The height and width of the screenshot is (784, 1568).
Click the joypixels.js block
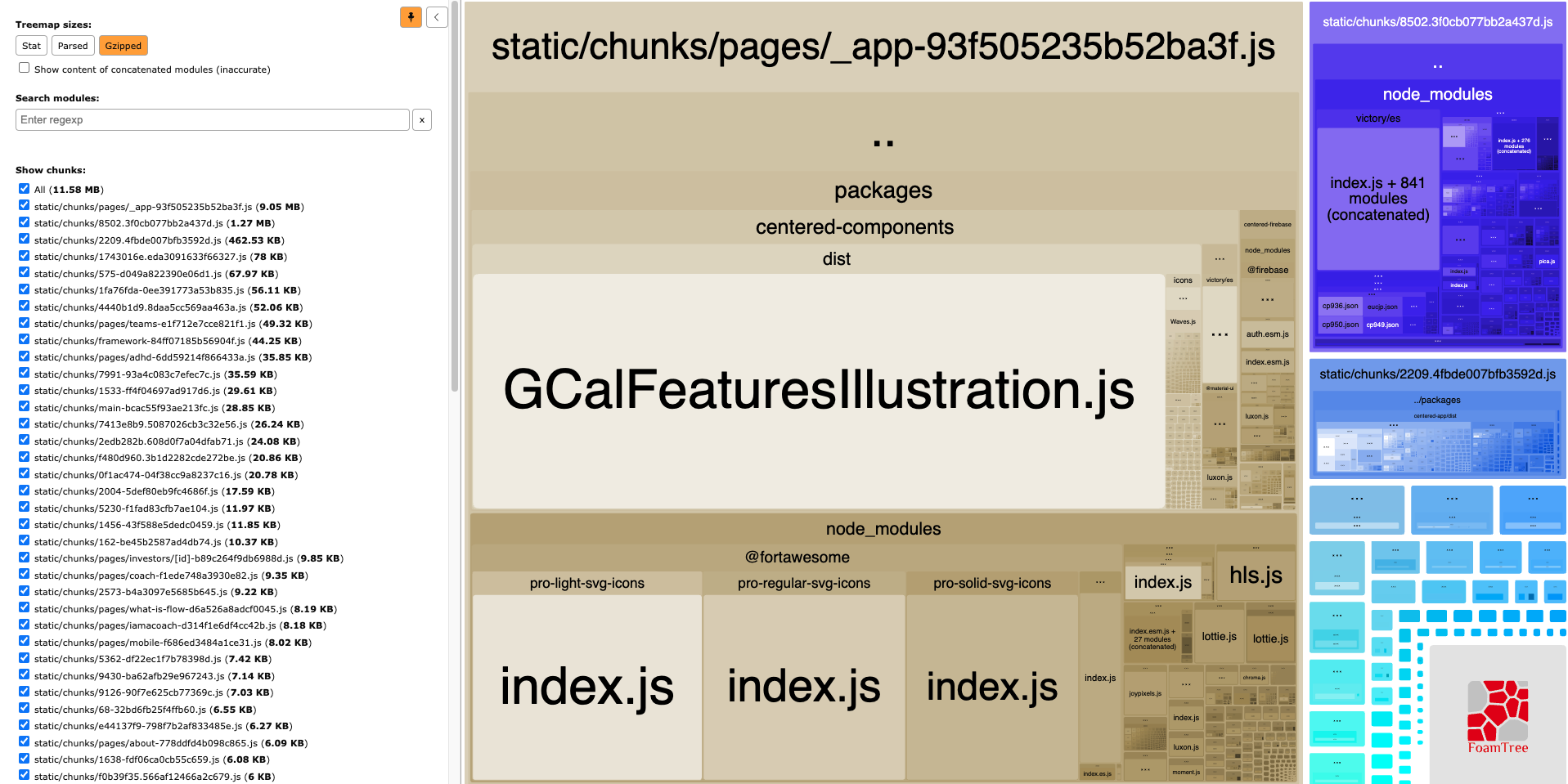[1145, 693]
